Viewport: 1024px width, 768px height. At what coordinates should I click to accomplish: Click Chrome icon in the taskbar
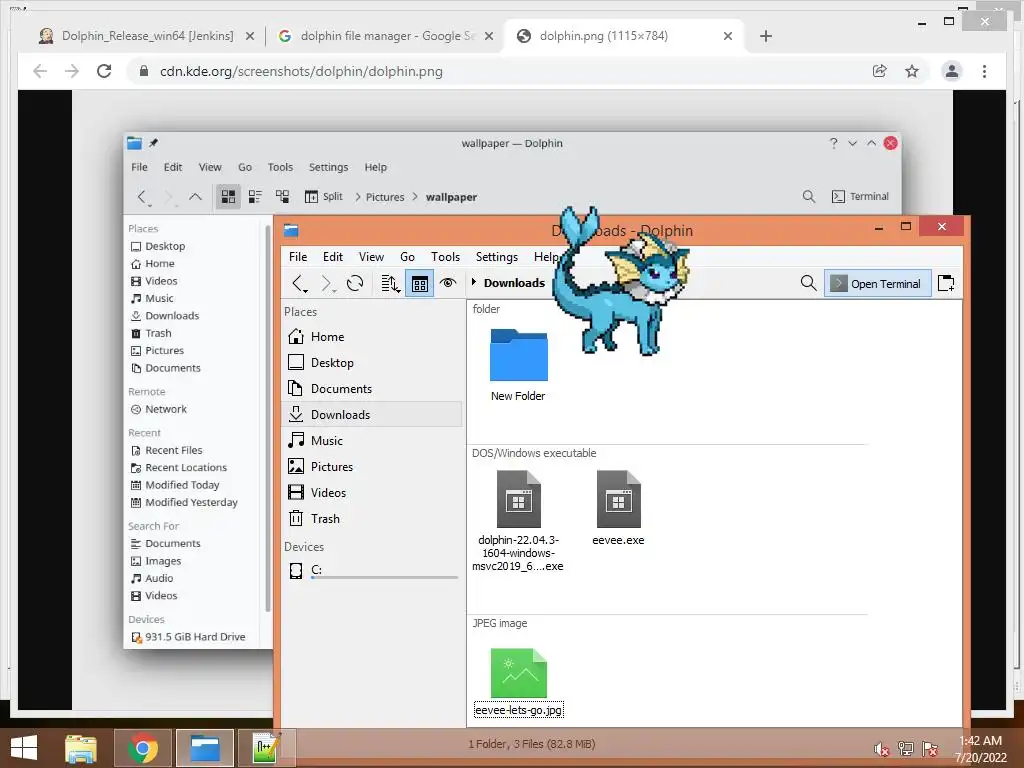tap(142, 748)
